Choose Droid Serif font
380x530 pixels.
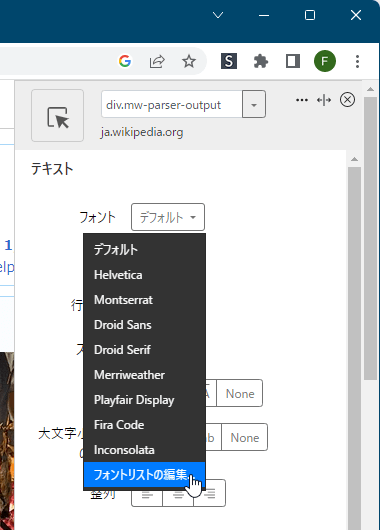tap(144, 350)
